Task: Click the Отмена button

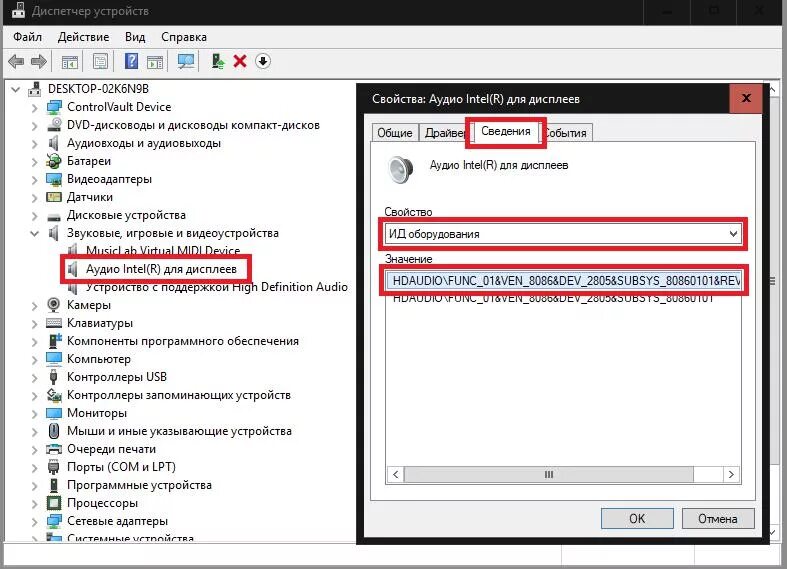Action: [718, 518]
